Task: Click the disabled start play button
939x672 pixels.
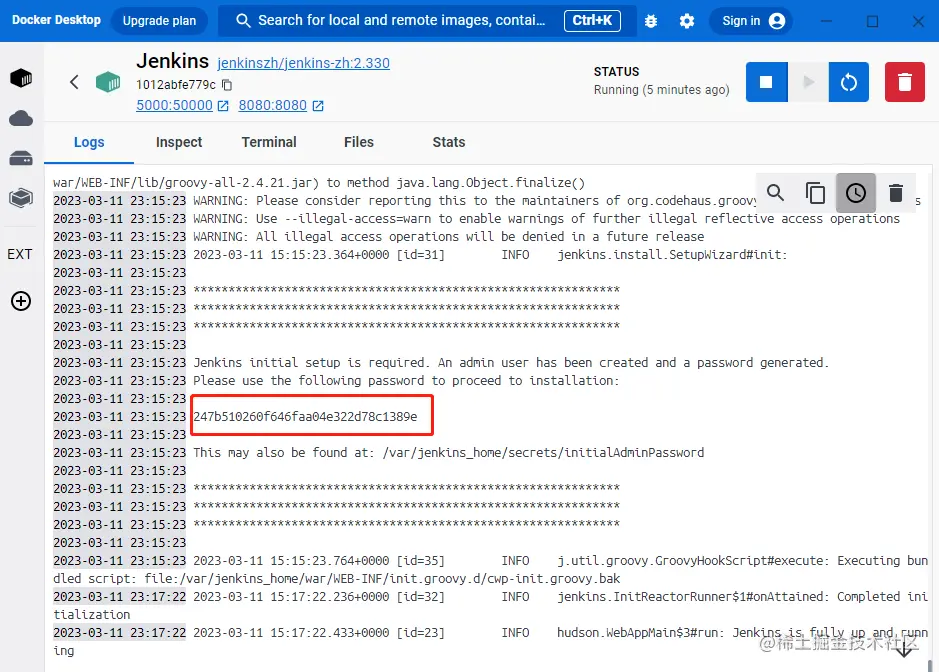Action: (808, 82)
